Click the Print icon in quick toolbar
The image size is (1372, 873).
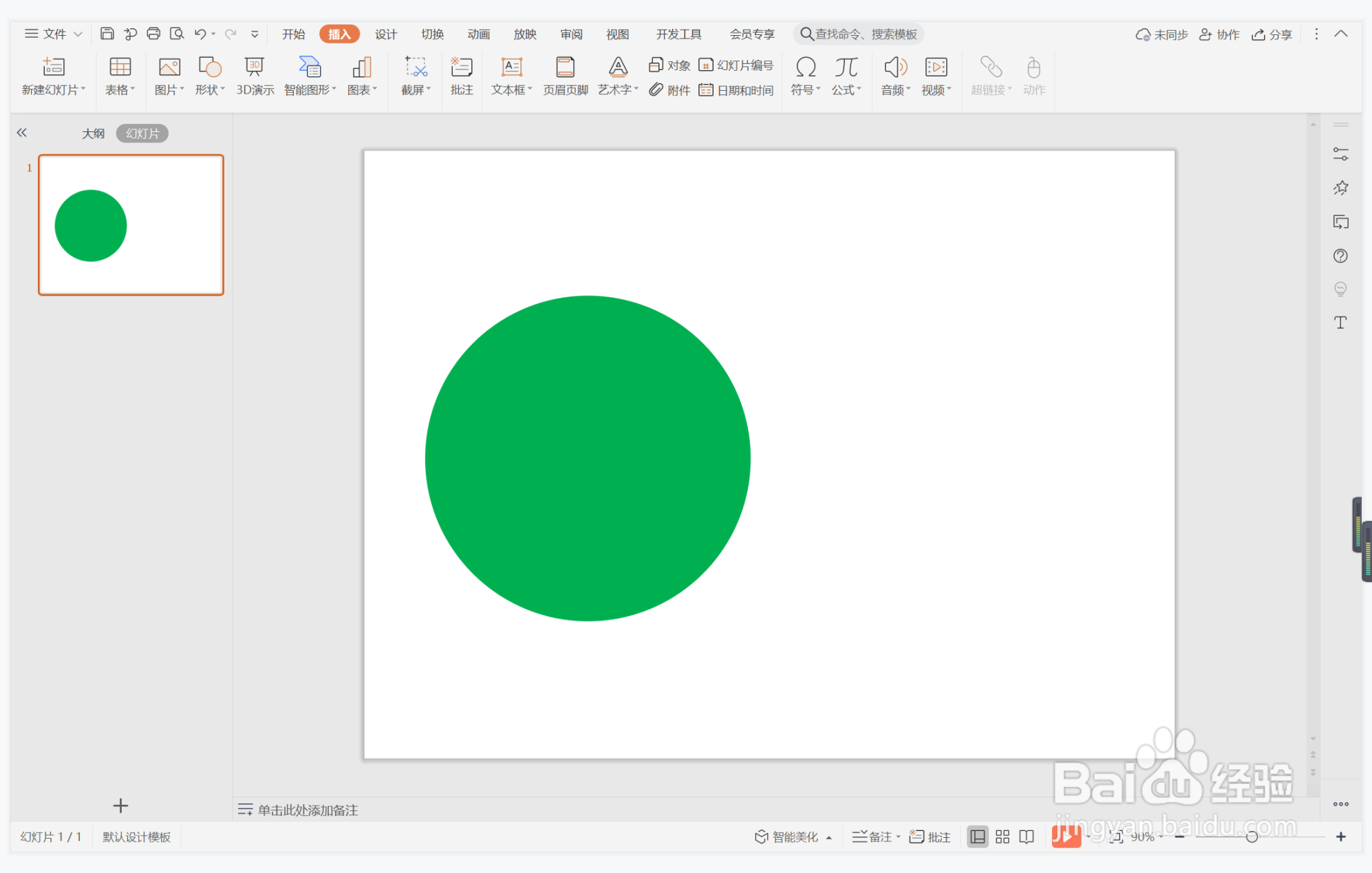click(153, 34)
